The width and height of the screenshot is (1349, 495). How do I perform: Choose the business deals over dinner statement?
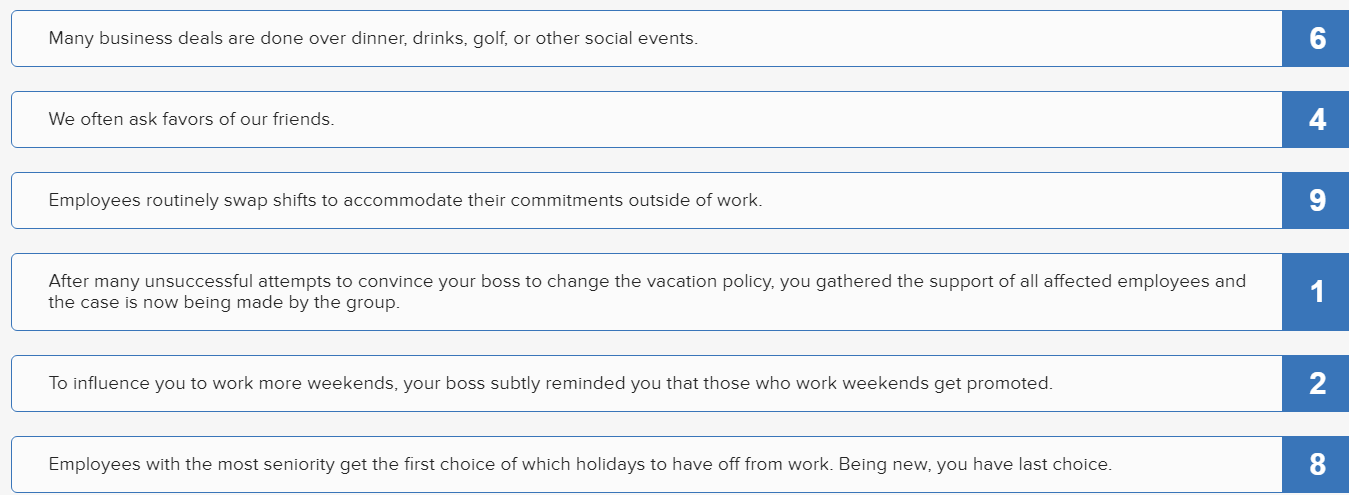(647, 38)
